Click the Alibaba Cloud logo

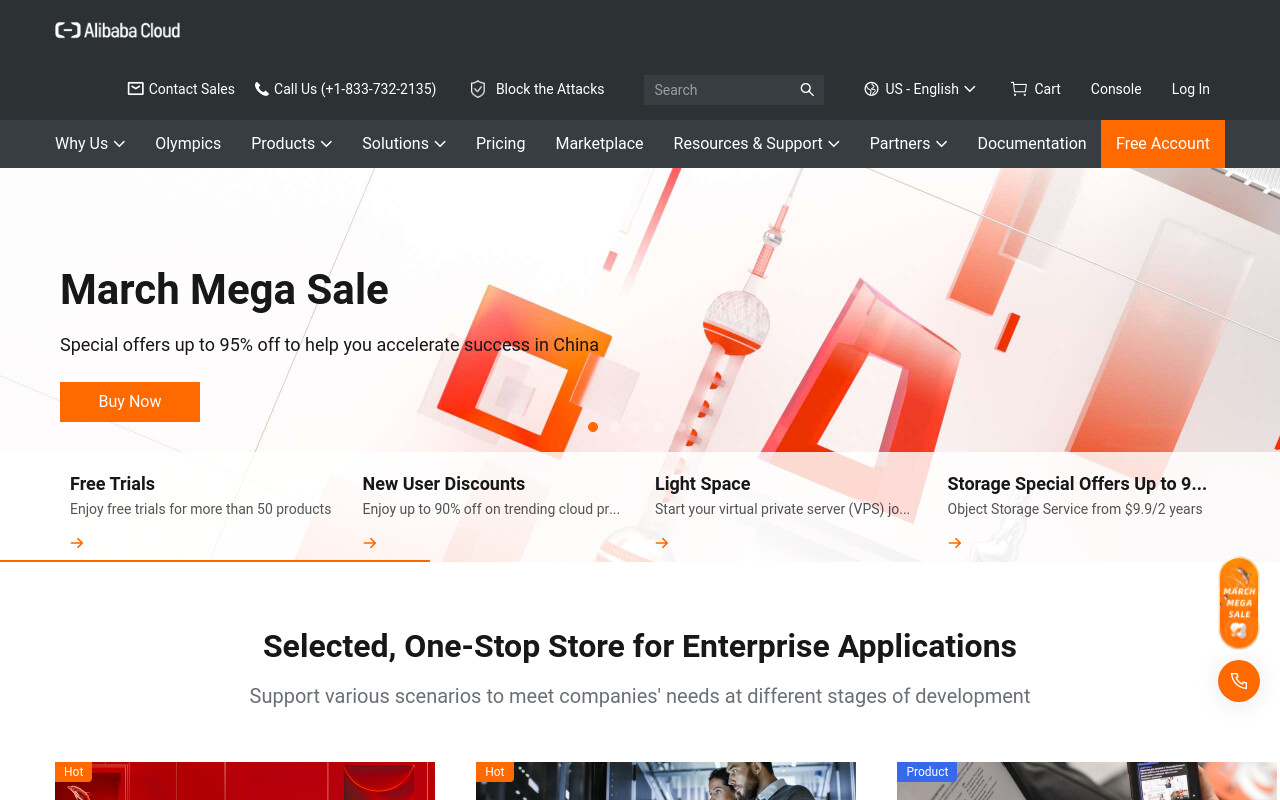coord(118,30)
